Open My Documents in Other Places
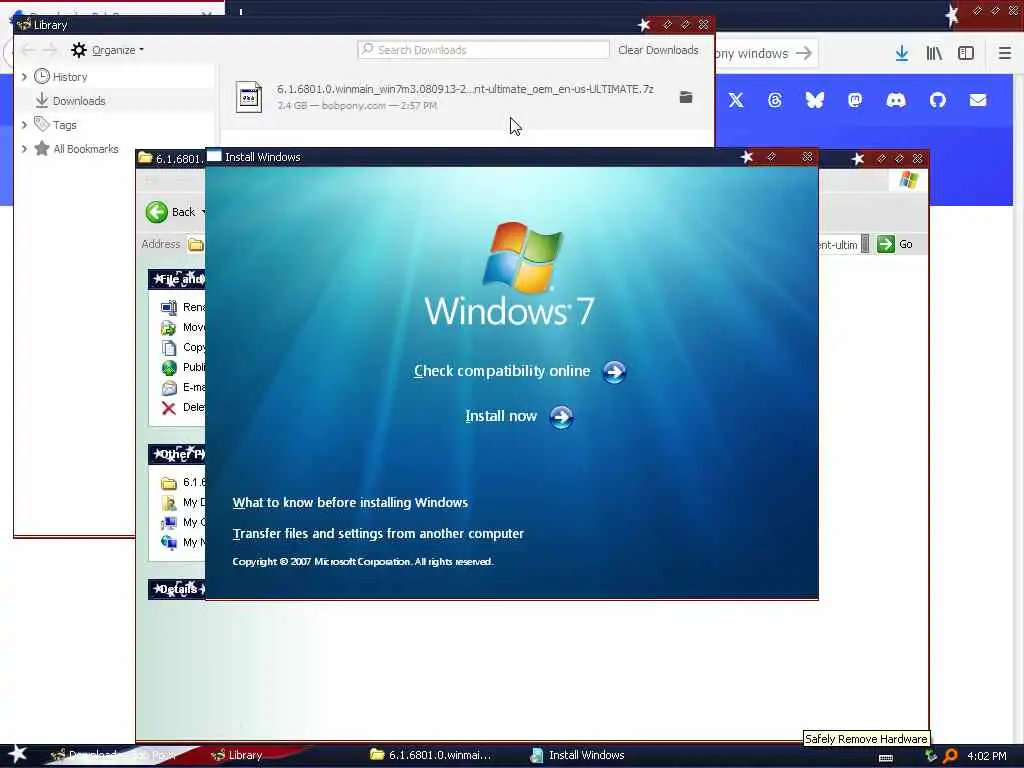1024x768 pixels. [x=183, y=502]
